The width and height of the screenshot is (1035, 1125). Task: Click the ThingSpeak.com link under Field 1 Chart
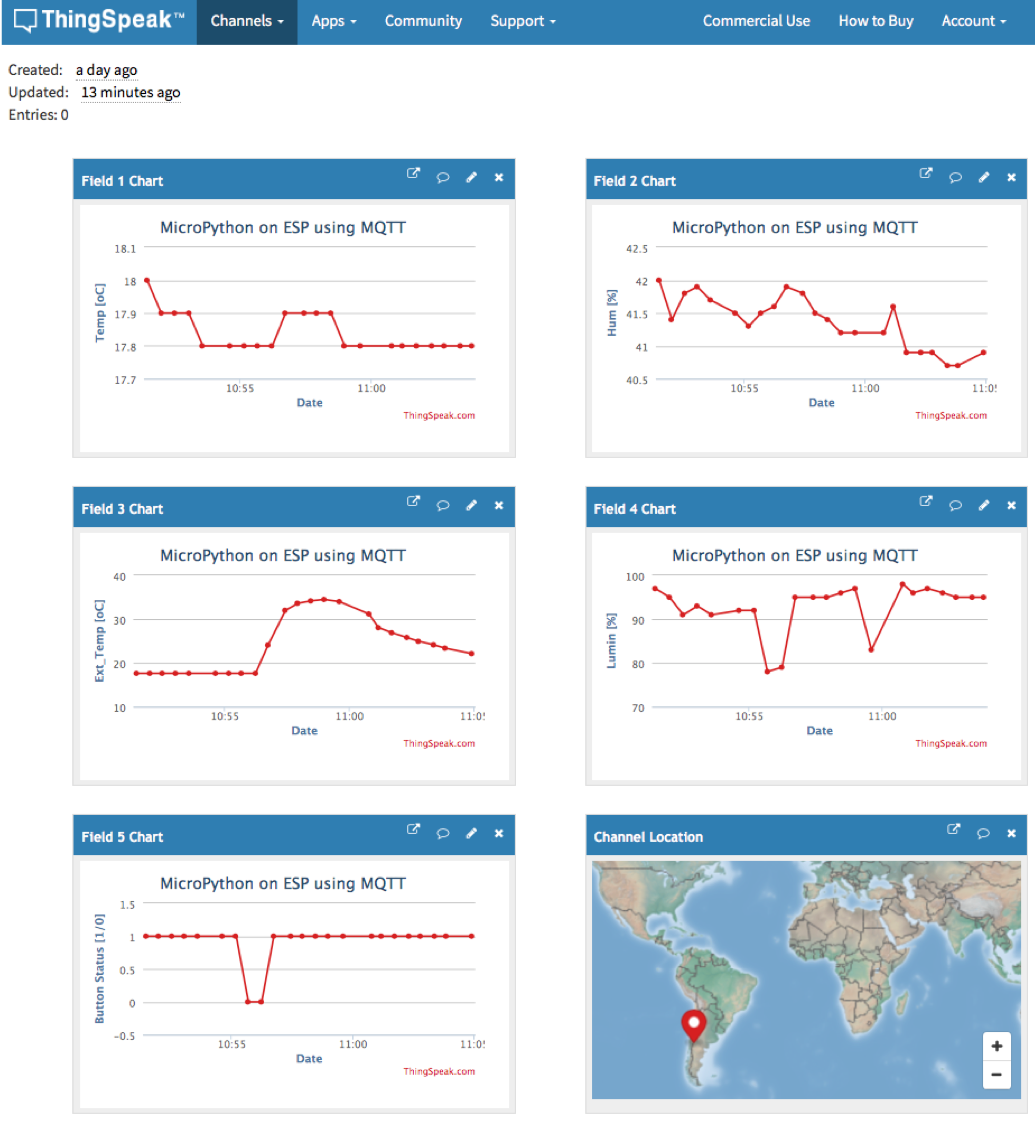(439, 414)
